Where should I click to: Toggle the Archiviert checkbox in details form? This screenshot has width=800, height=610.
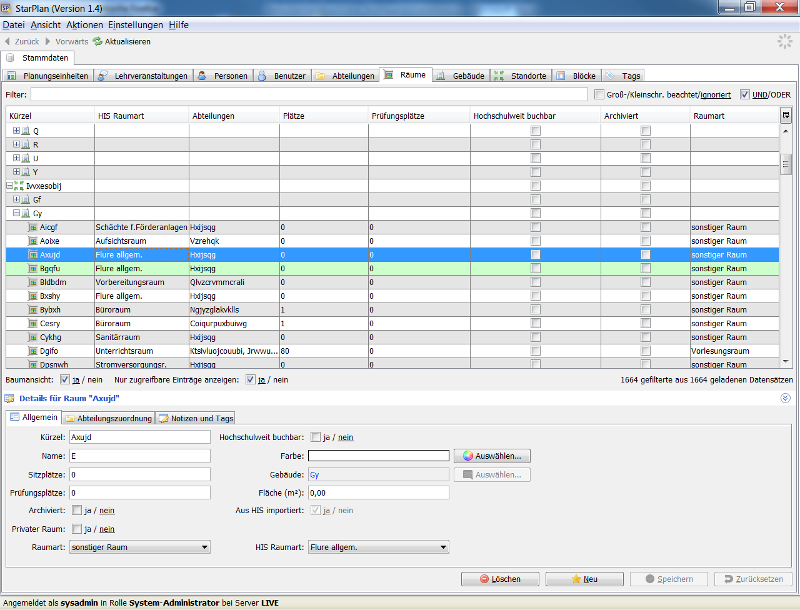[77, 510]
